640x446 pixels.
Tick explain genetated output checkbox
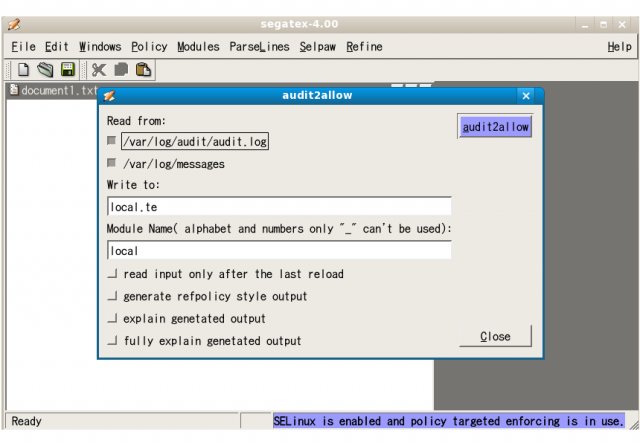(112, 318)
